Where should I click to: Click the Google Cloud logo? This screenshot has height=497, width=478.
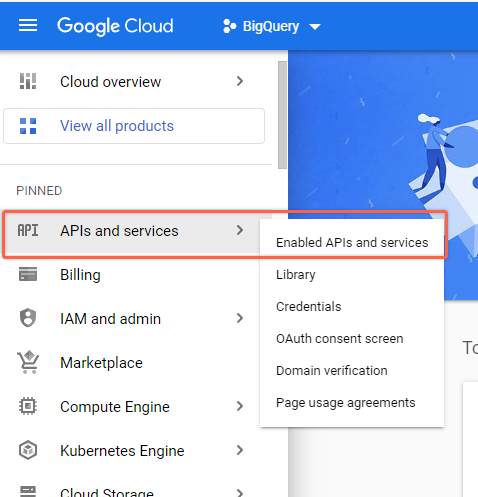point(115,26)
